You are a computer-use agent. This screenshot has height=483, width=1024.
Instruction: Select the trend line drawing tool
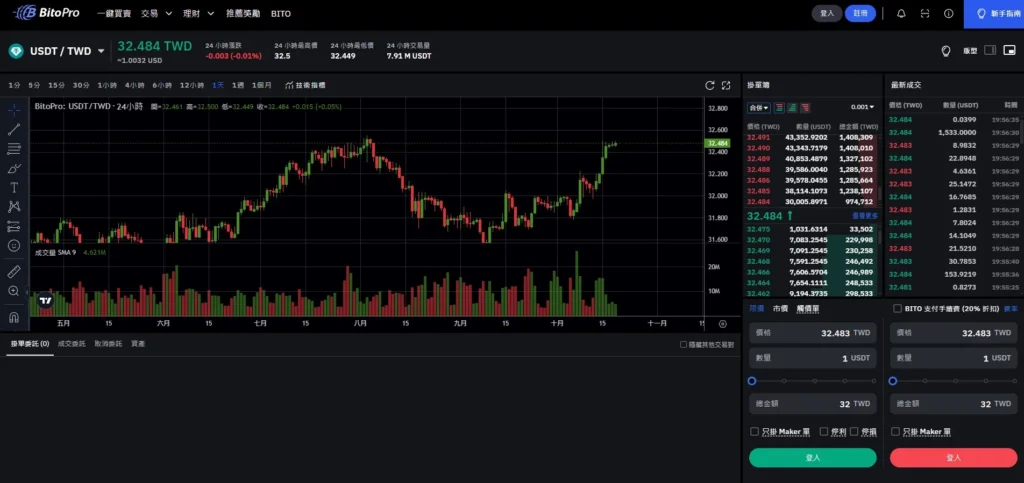point(14,129)
